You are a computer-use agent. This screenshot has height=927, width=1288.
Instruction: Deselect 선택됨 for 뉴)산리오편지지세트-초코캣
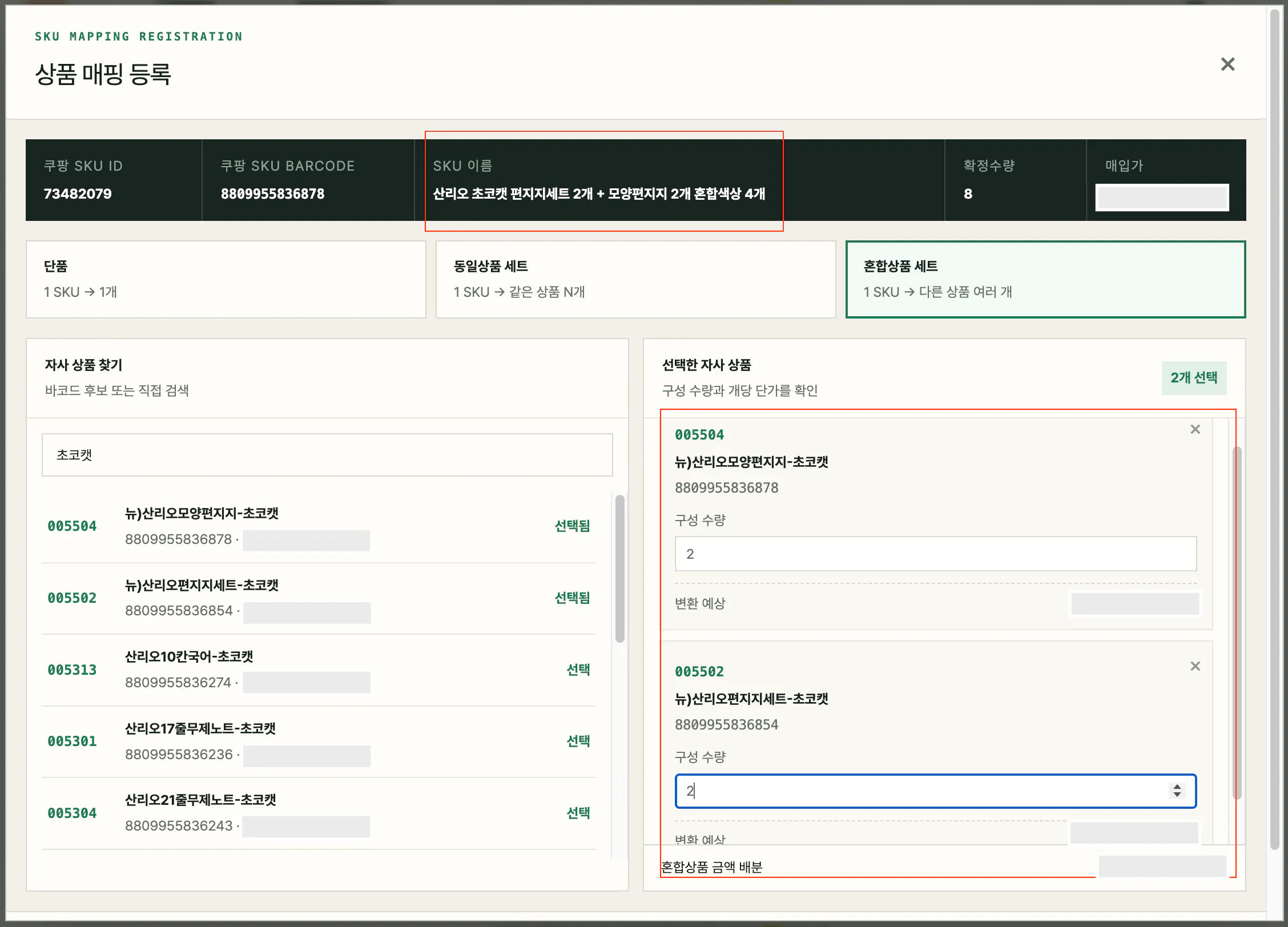(x=572, y=598)
